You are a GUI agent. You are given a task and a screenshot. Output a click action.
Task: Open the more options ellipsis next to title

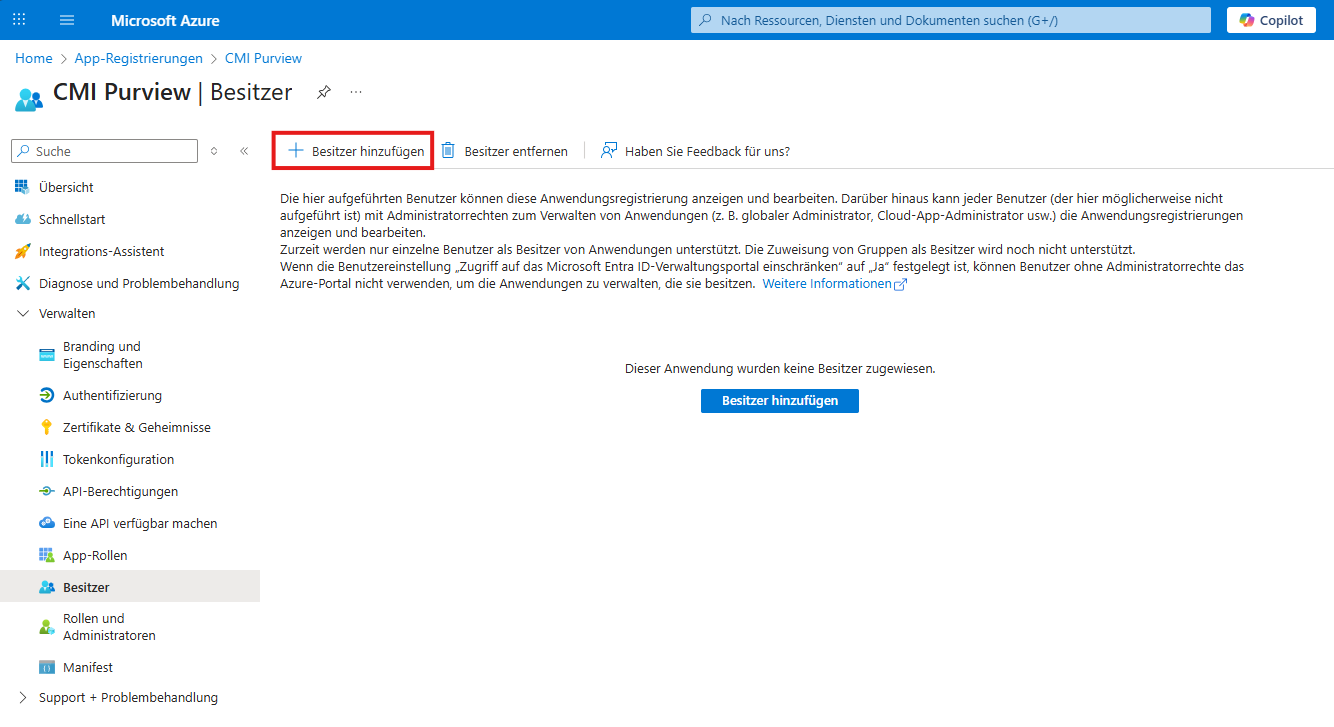click(x=356, y=92)
